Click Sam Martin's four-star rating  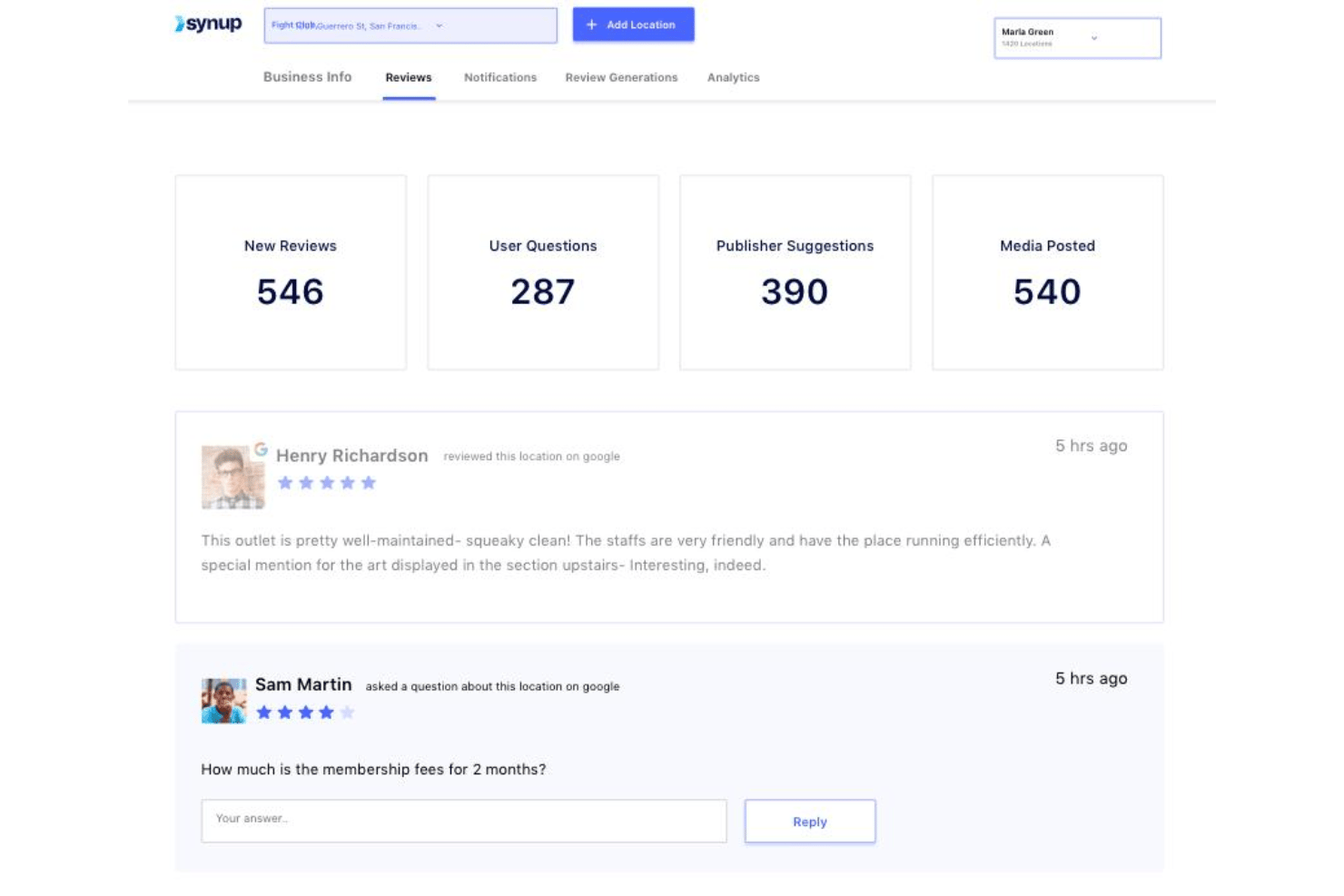click(305, 713)
